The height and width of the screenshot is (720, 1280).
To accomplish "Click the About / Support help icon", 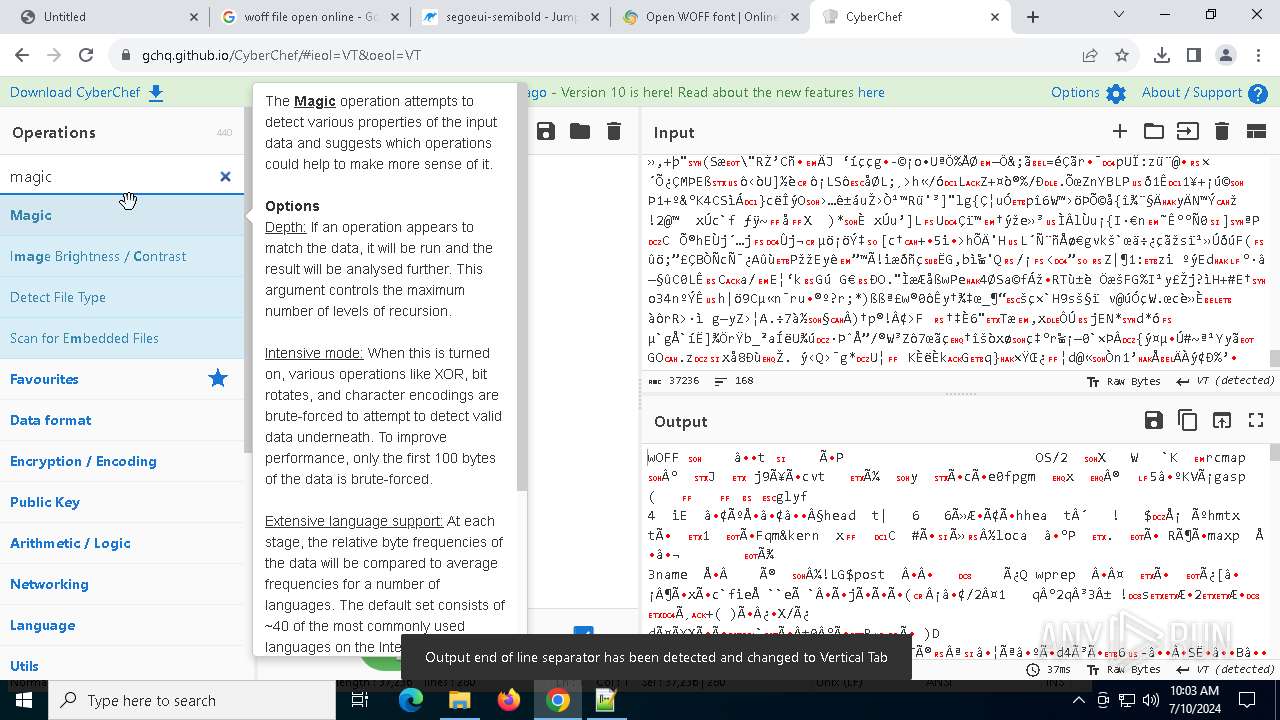I will click(x=1258, y=93).
